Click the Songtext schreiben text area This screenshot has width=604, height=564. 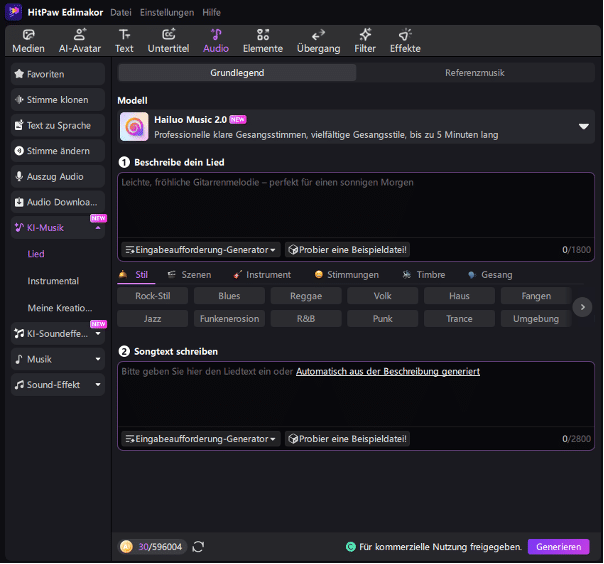click(356, 394)
